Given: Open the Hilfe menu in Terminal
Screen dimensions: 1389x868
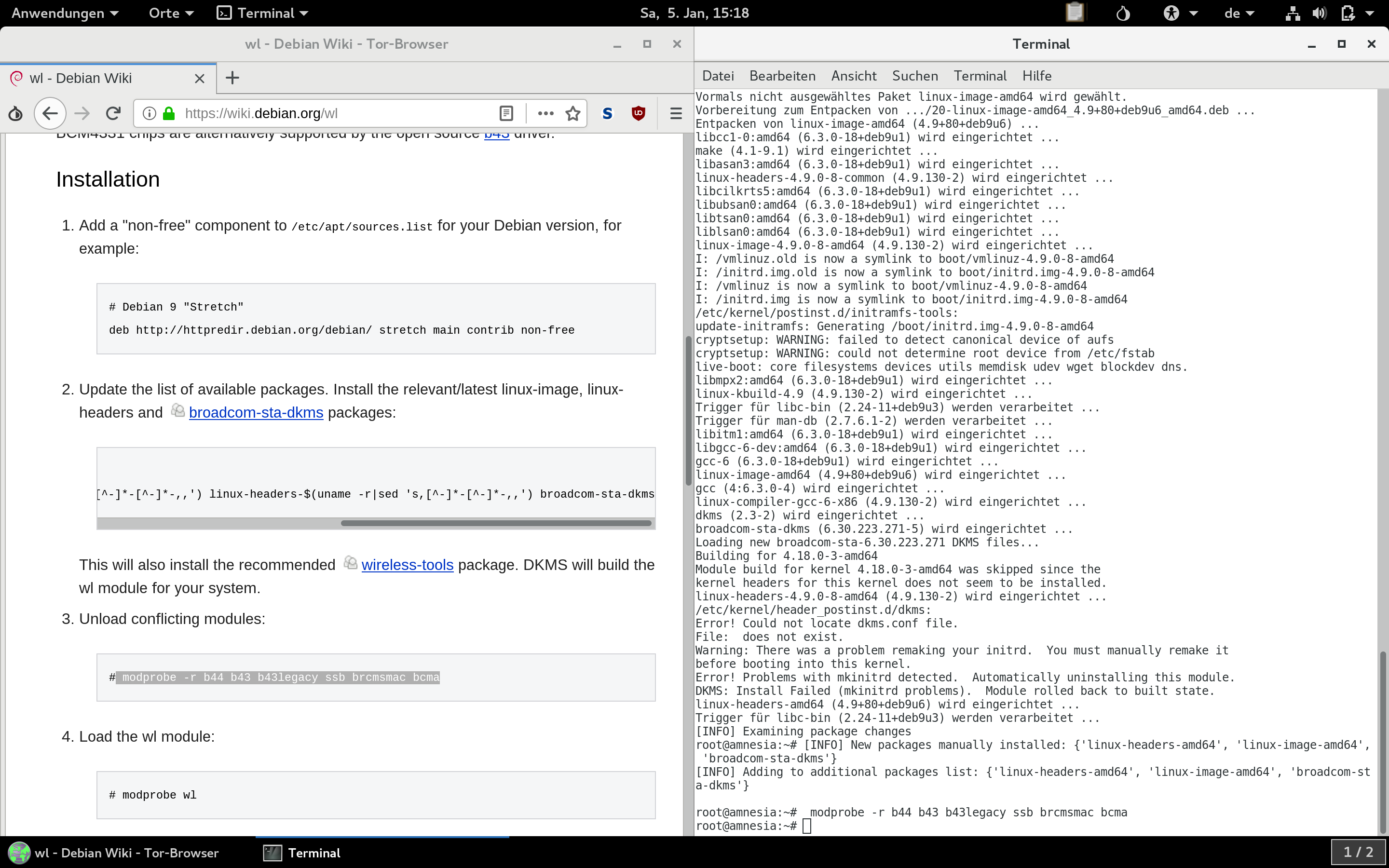Looking at the screenshot, I should [1036, 76].
